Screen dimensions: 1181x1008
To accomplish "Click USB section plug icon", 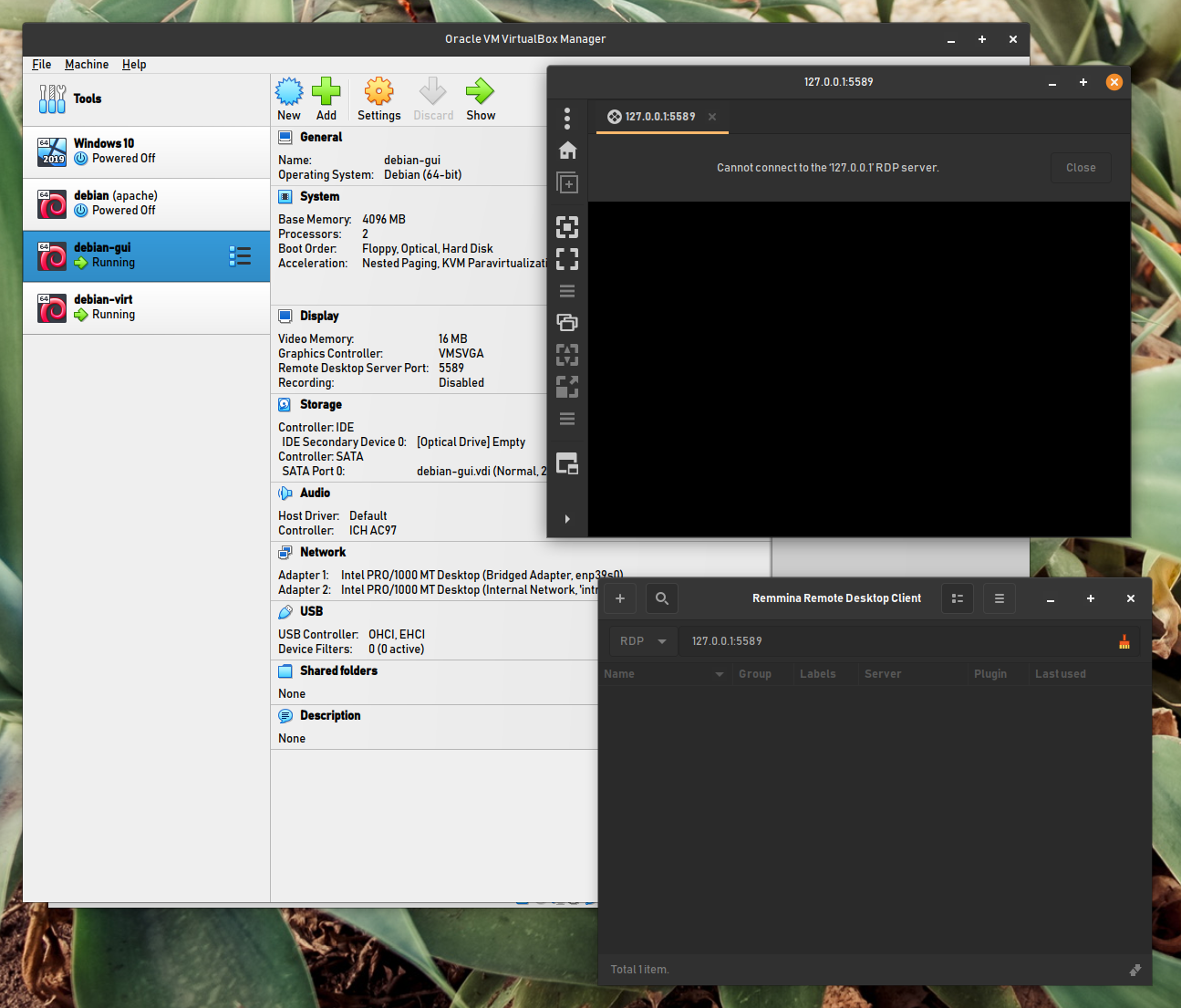I will 285,612.
